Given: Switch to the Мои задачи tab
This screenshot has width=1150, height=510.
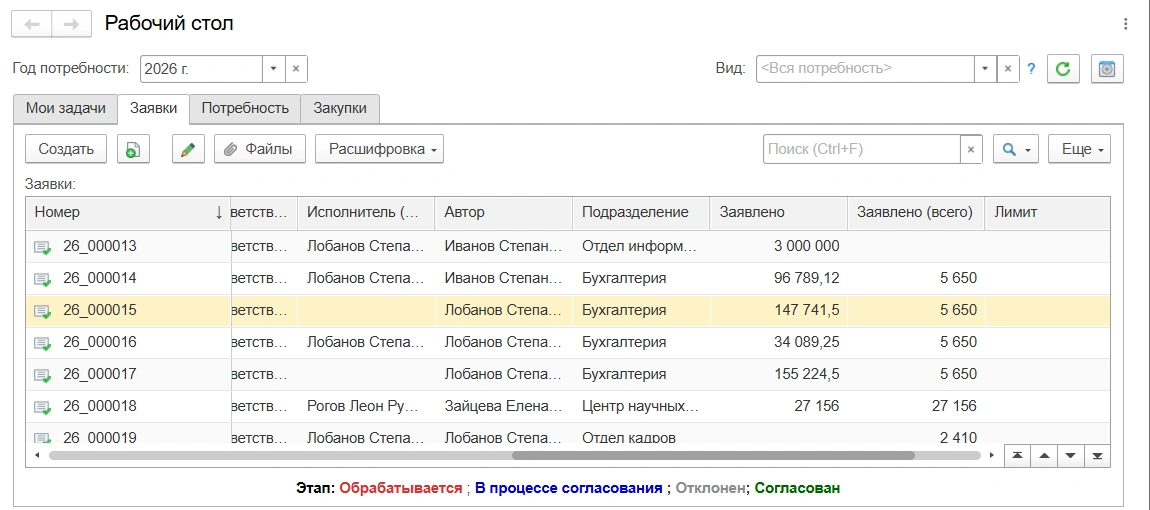Looking at the screenshot, I should pos(65,109).
